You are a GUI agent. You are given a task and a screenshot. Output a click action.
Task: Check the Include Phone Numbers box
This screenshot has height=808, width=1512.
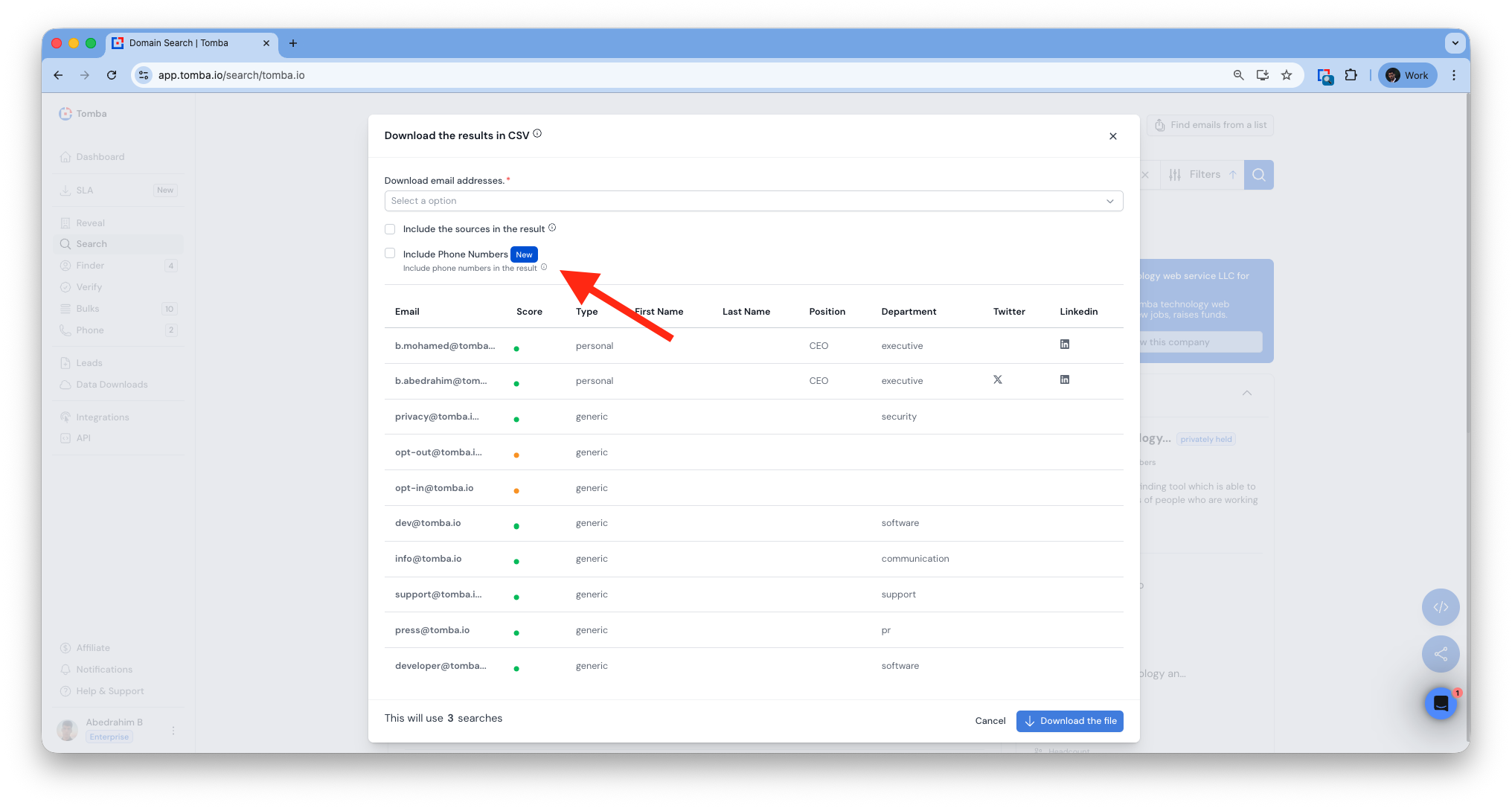[x=390, y=254]
